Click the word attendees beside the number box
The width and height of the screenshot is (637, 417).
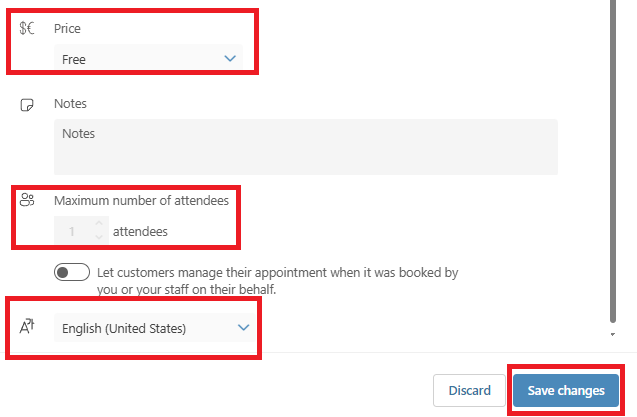coord(140,232)
